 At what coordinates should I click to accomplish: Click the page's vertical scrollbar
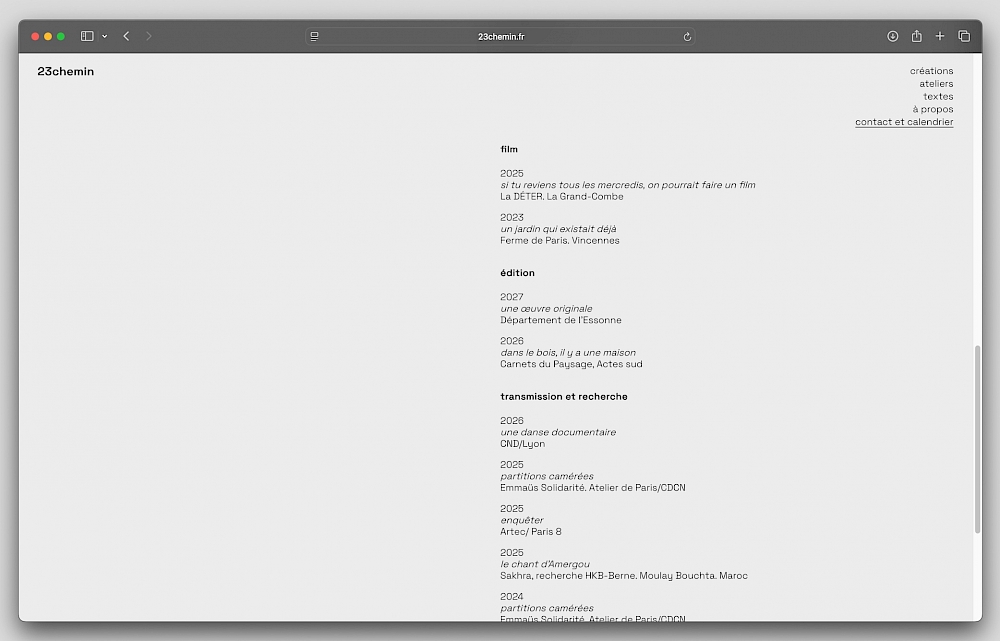[x=977, y=440]
